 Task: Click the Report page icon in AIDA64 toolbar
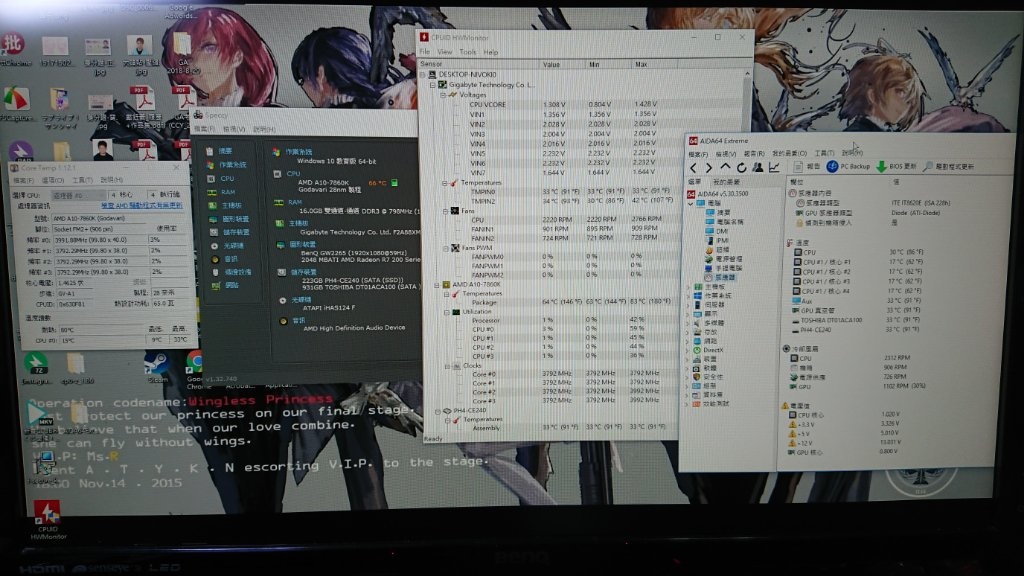(798, 167)
